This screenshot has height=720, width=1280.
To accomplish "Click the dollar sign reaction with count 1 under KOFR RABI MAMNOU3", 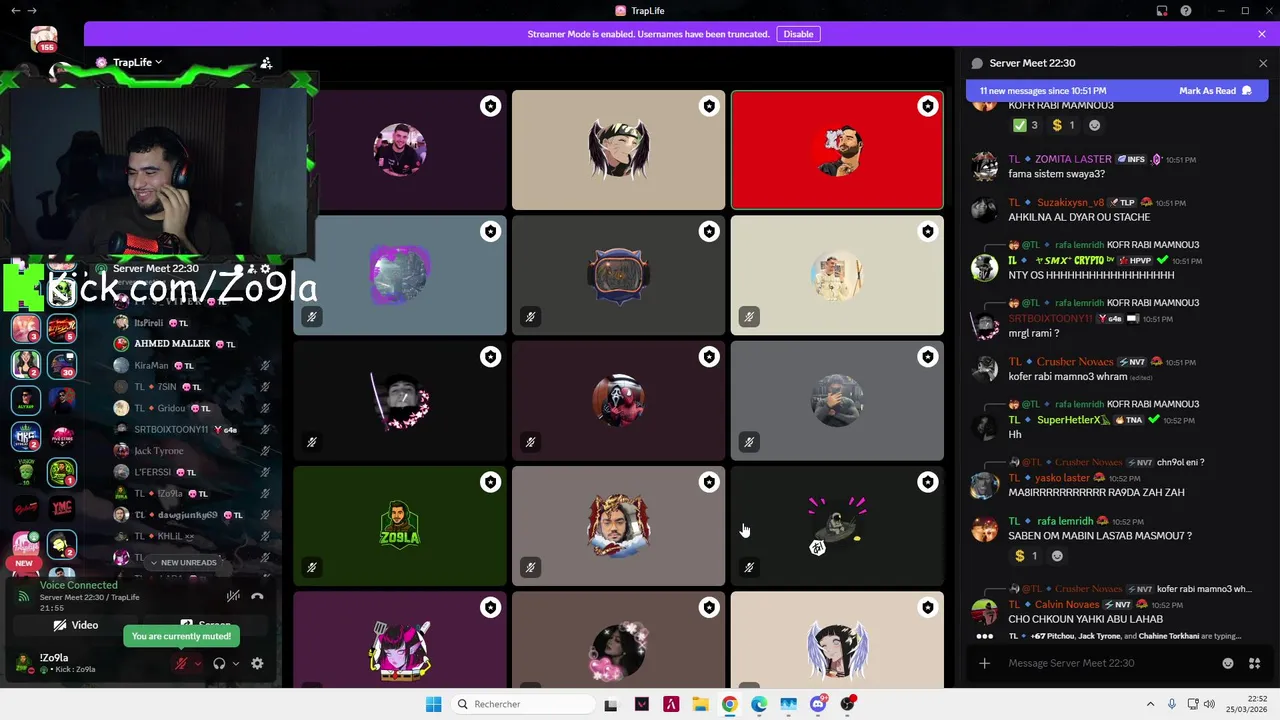I will click(x=1062, y=125).
